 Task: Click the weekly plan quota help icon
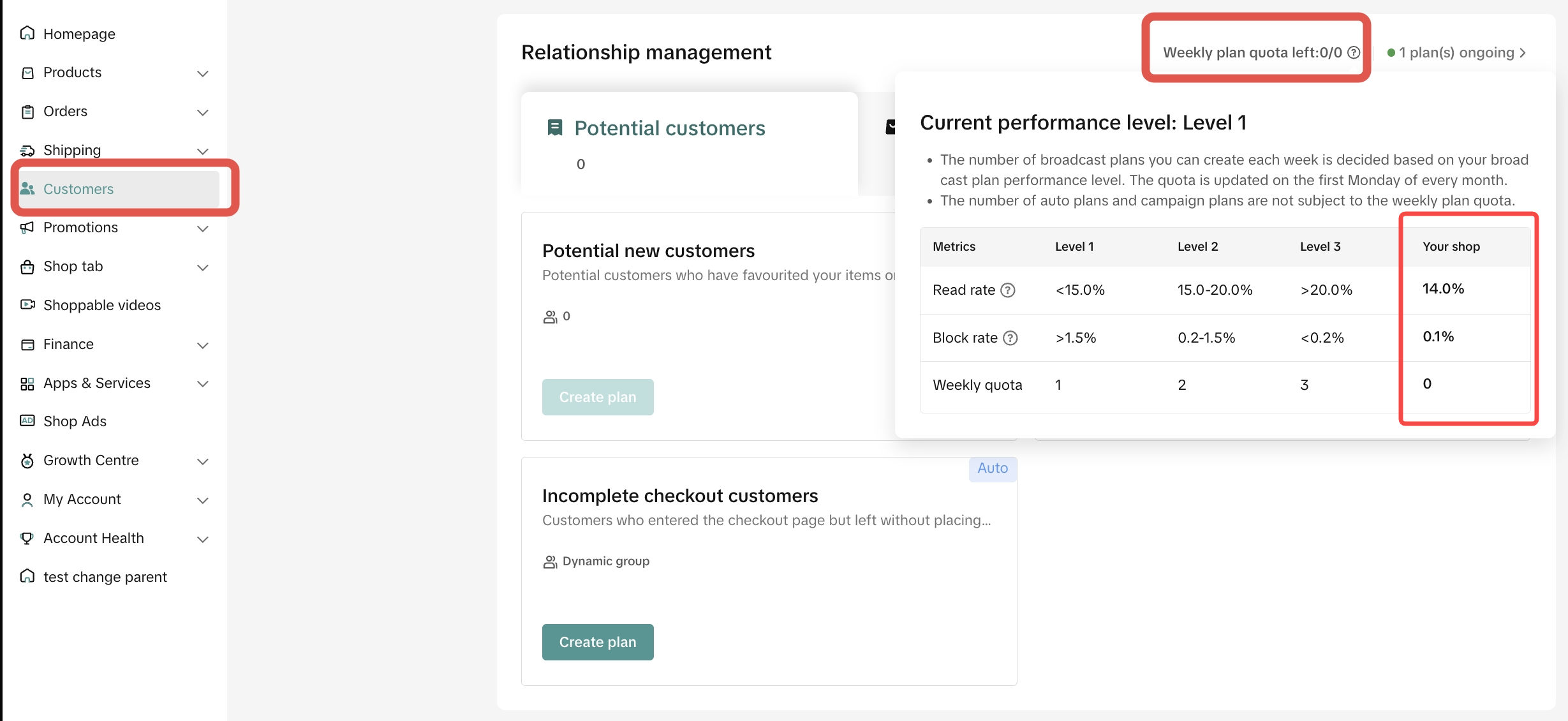click(x=1354, y=52)
